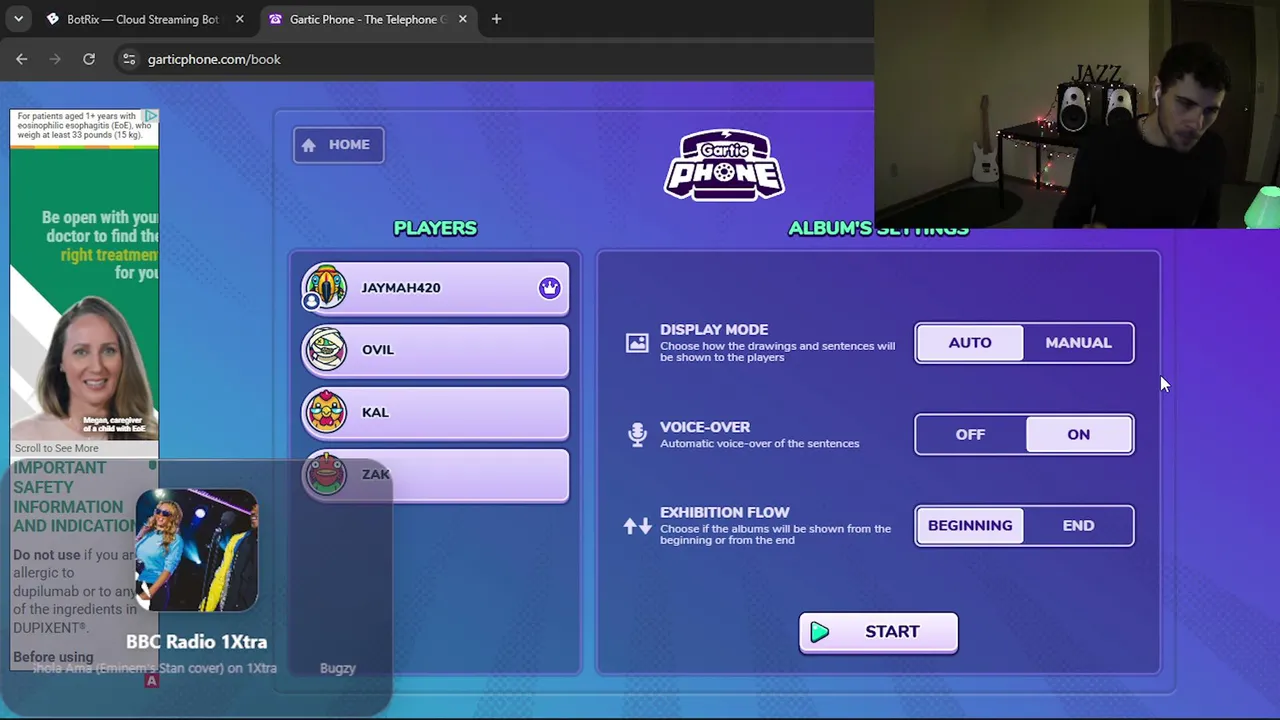1280x720 pixels.
Task: Close the BotRix browser tab
Action: click(239, 19)
